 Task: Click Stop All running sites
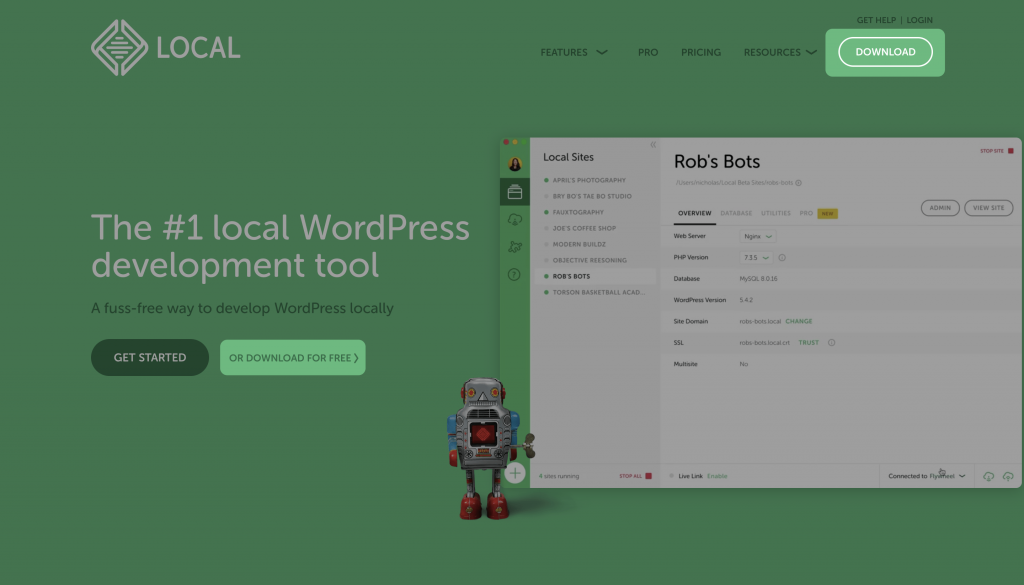(630, 476)
